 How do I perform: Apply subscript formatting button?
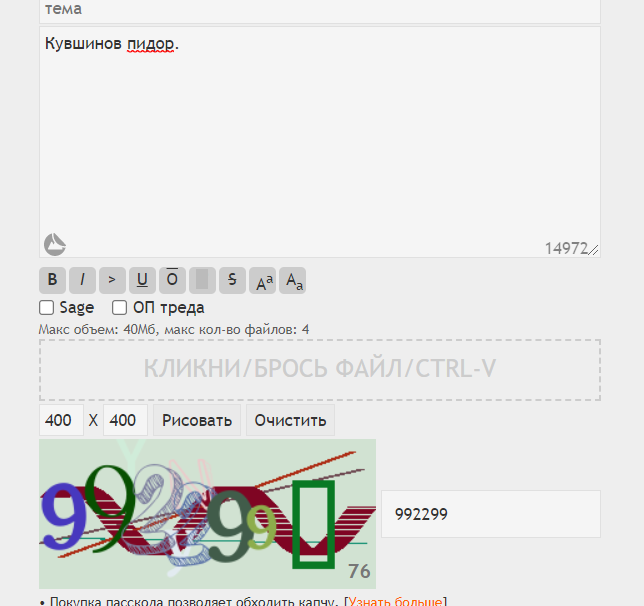[292, 280]
